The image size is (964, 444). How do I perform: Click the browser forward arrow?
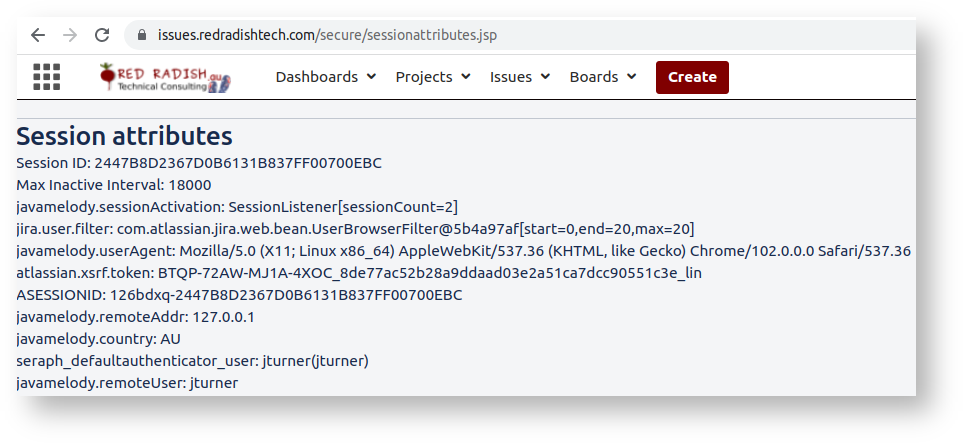coord(70,35)
